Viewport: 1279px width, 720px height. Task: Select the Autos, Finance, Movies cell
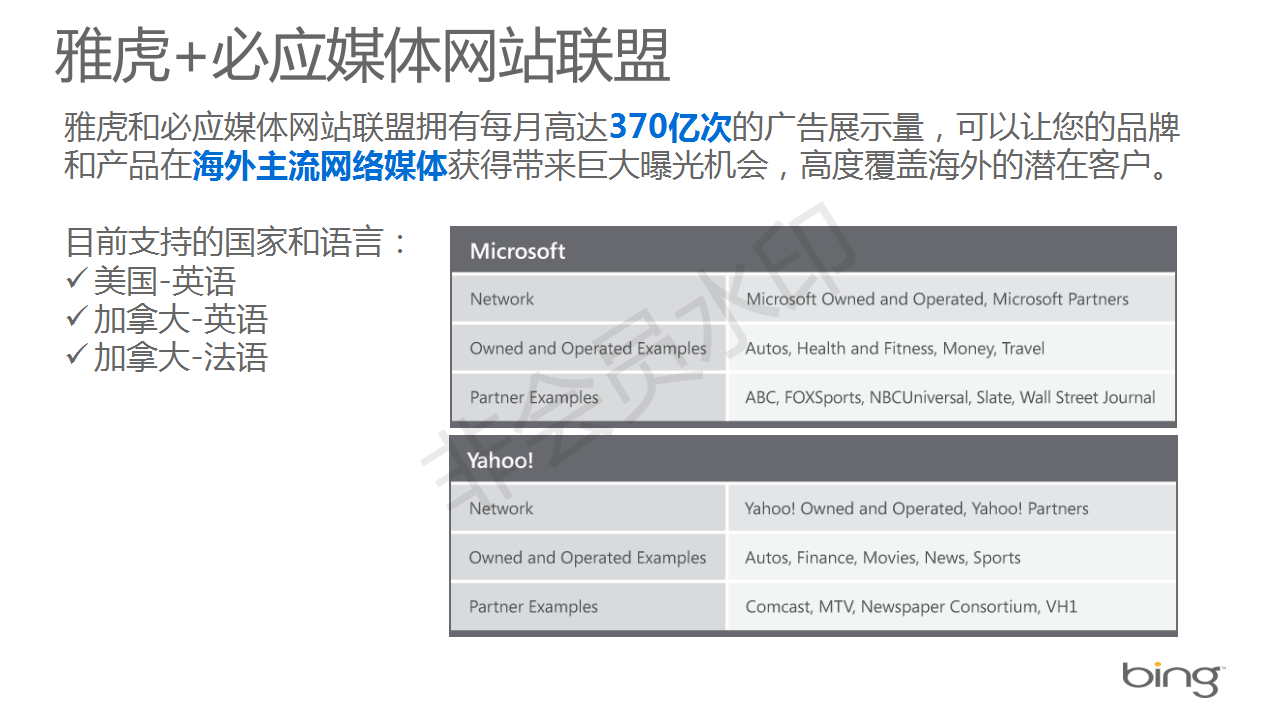click(x=882, y=557)
